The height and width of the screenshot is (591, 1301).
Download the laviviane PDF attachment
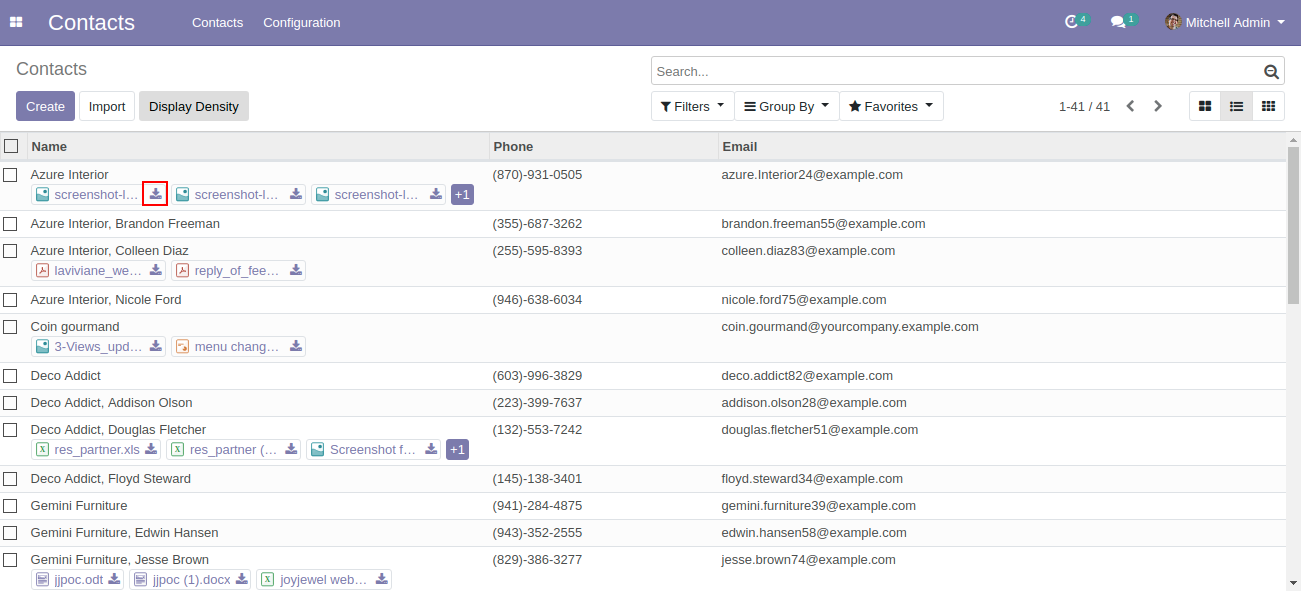[x=156, y=270]
